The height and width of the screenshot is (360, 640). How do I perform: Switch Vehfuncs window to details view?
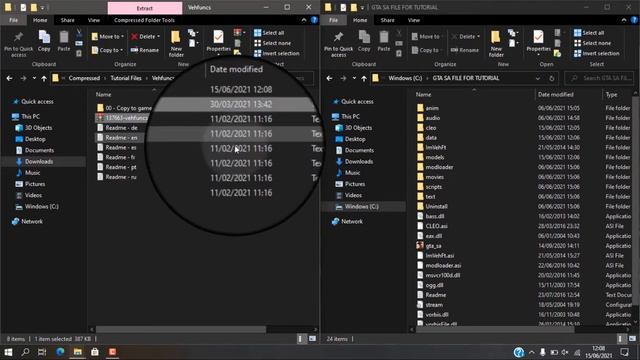301,338
